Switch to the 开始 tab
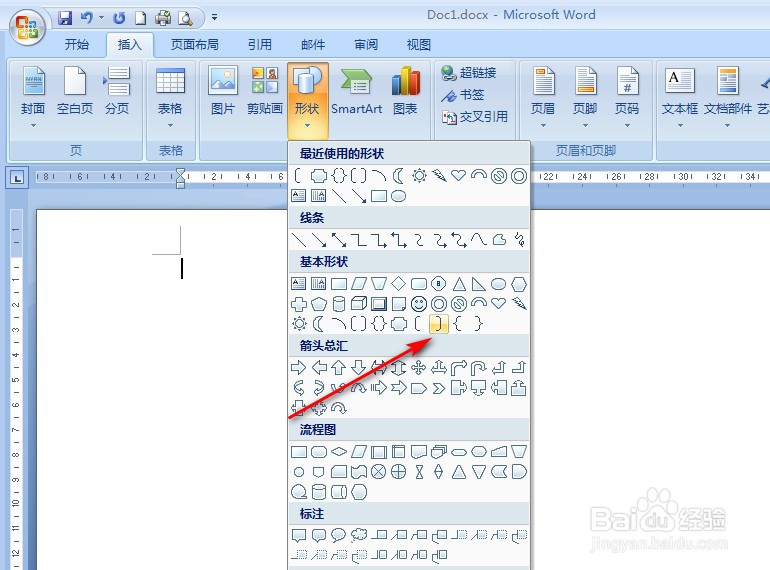This screenshot has width=770, height=570. coord(77,45)
